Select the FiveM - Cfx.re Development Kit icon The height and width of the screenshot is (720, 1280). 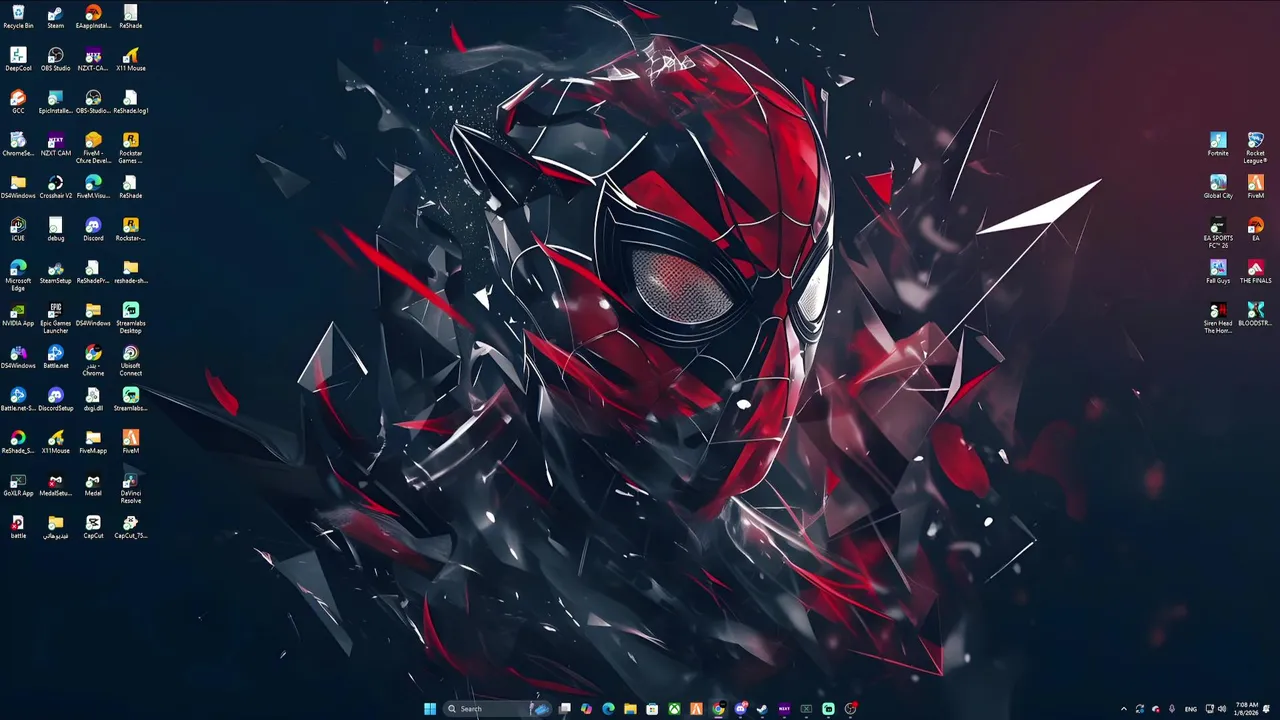[93, 147]
